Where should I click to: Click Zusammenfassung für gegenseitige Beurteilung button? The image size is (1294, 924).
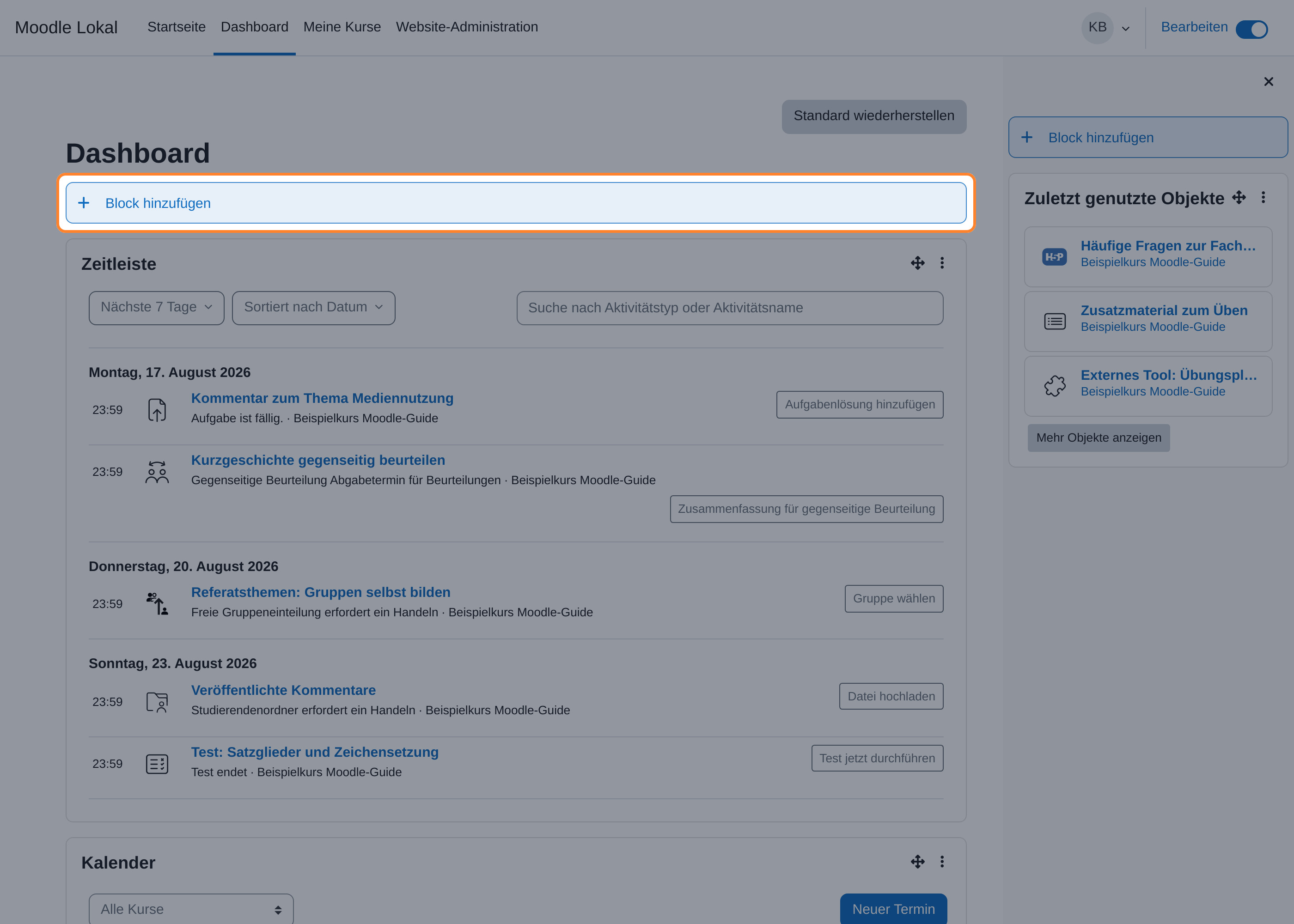coord(806,509)
